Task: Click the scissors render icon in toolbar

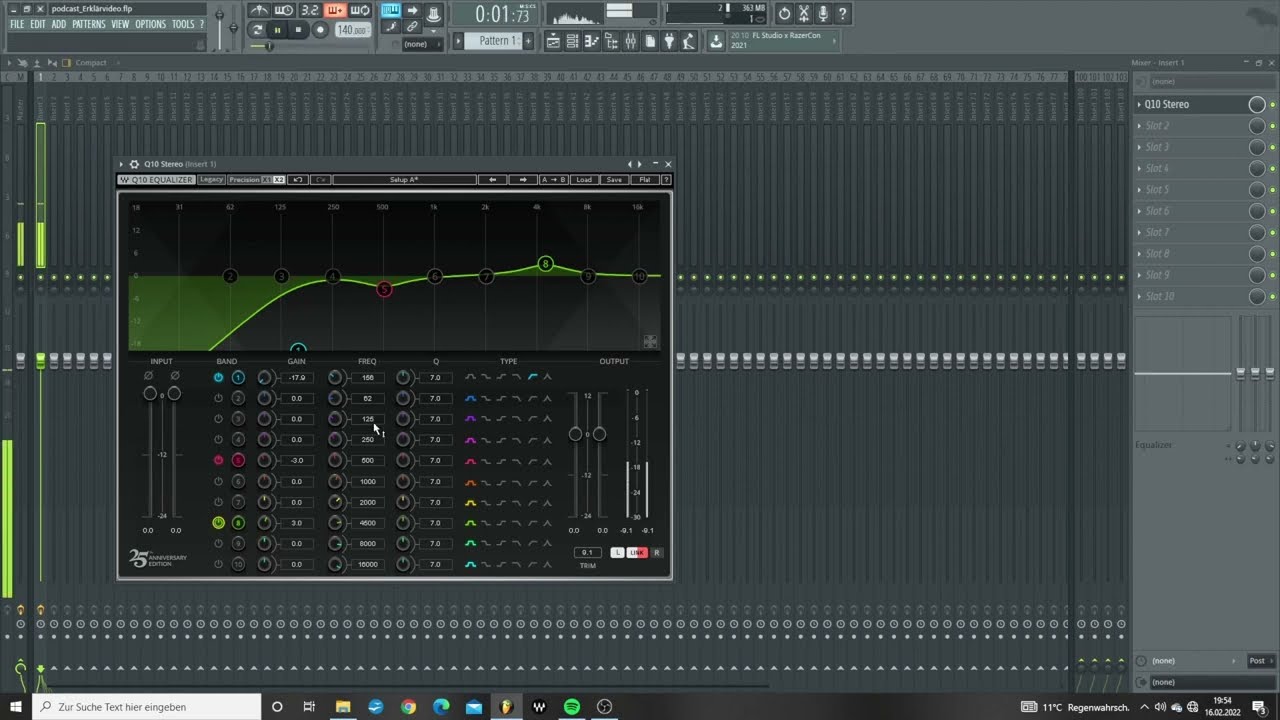Action: coord(803,14)
